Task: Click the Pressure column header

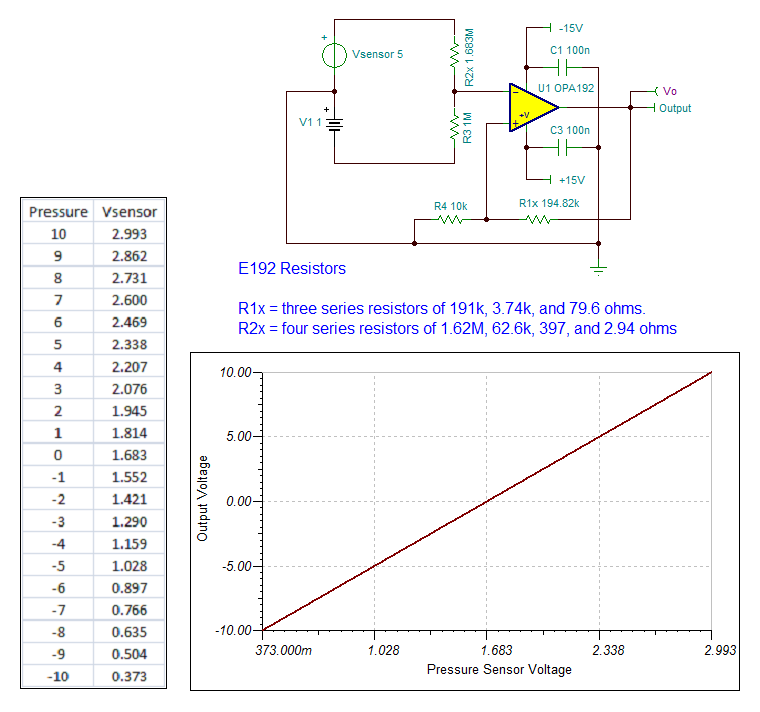Action: tap(58, 212)
